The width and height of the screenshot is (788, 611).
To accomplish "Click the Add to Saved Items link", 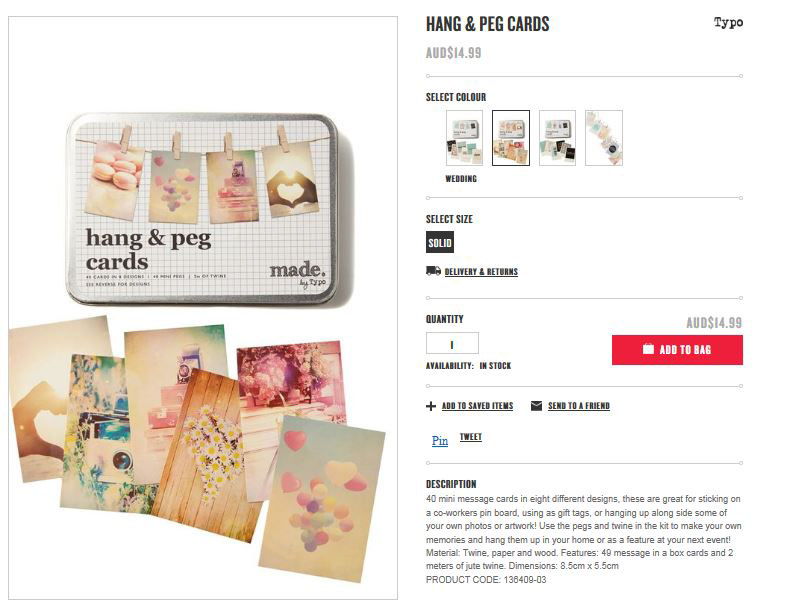I will [477, 405].
